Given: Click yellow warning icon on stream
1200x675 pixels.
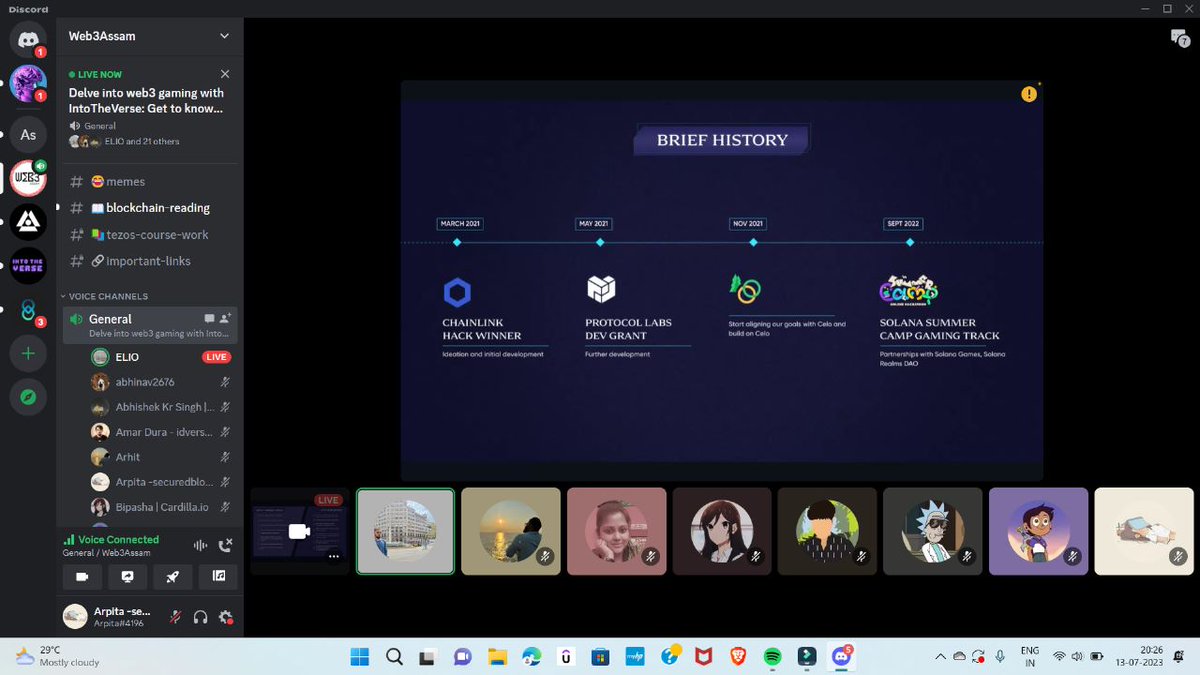Looking at the screenshot, I should coord(1029,94).
